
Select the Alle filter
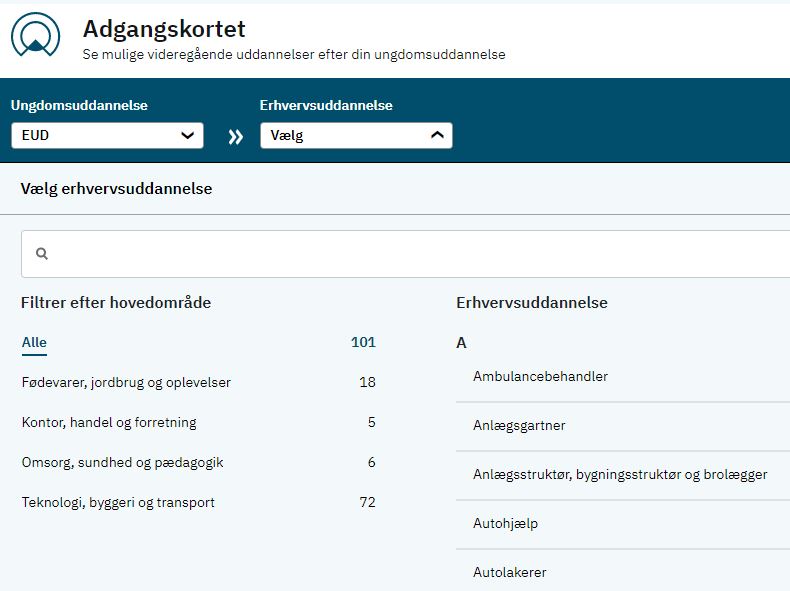(34, 343)
